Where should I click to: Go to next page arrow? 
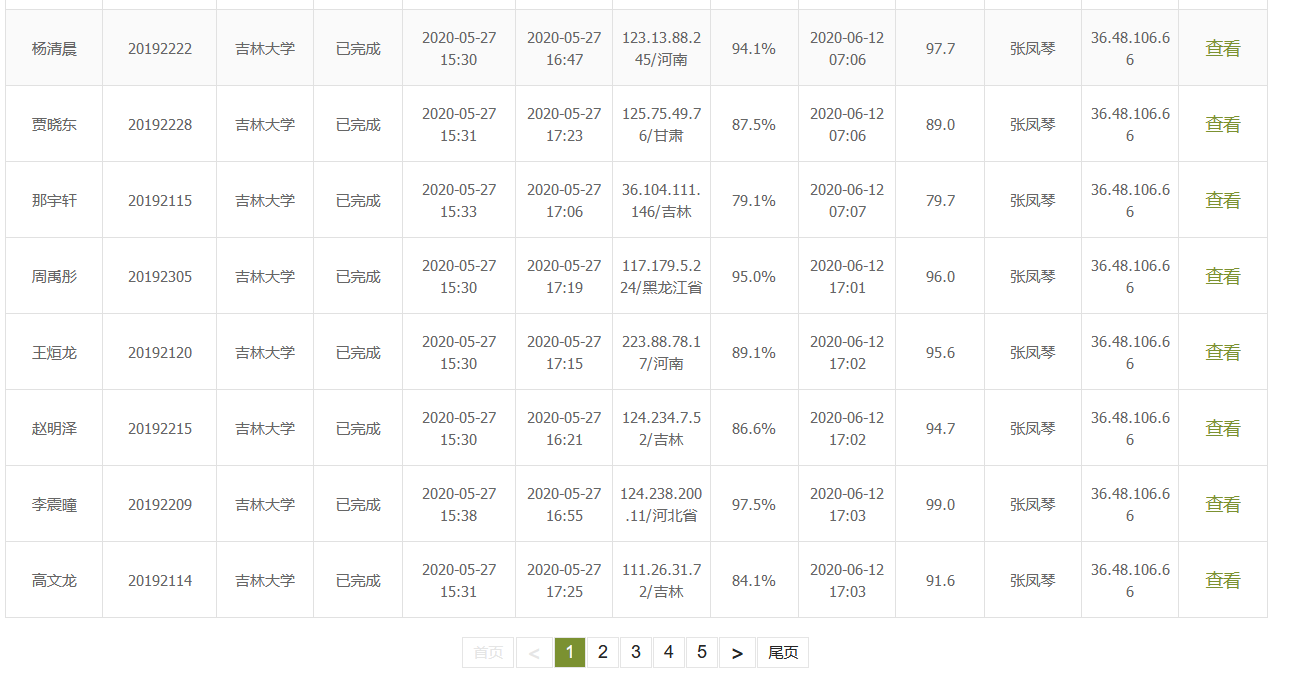[737, 653]
